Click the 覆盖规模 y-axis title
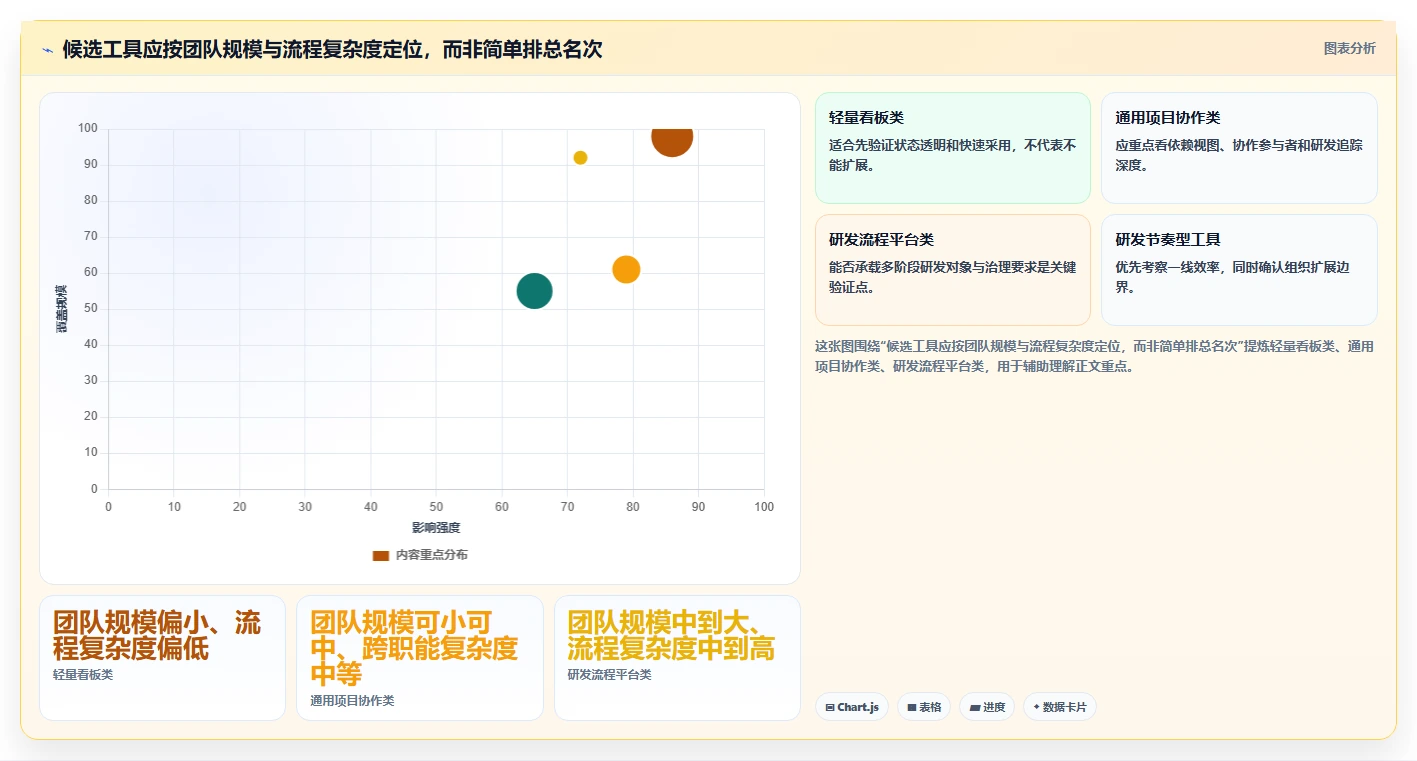 (62, 308)
